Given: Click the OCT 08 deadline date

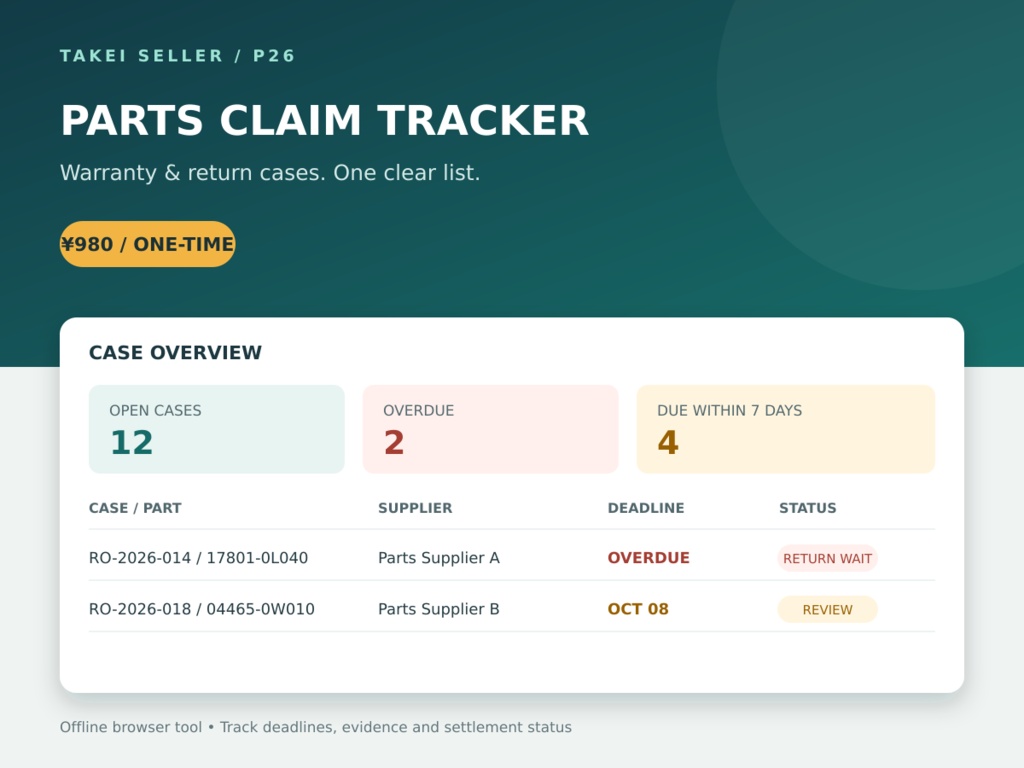Looking at the screenshot, I should 638,609.
